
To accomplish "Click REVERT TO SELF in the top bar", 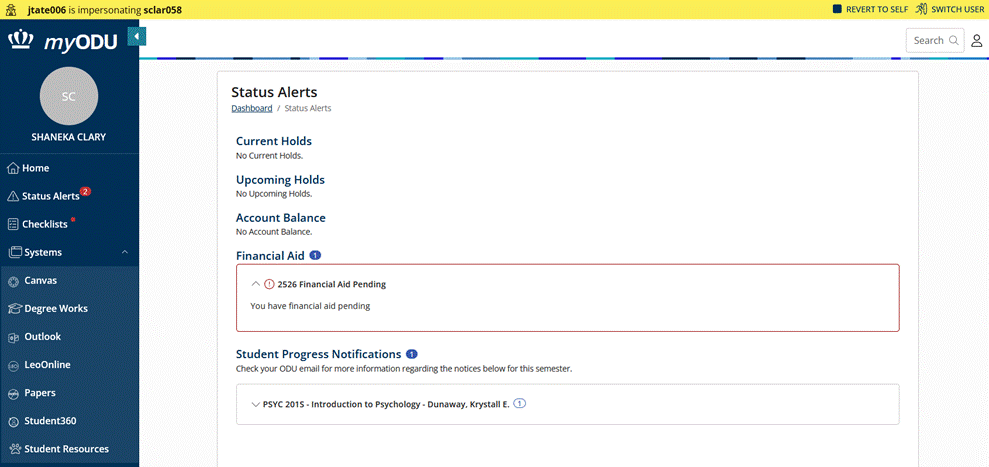I will pyautogui.click(x=869, y=9).
